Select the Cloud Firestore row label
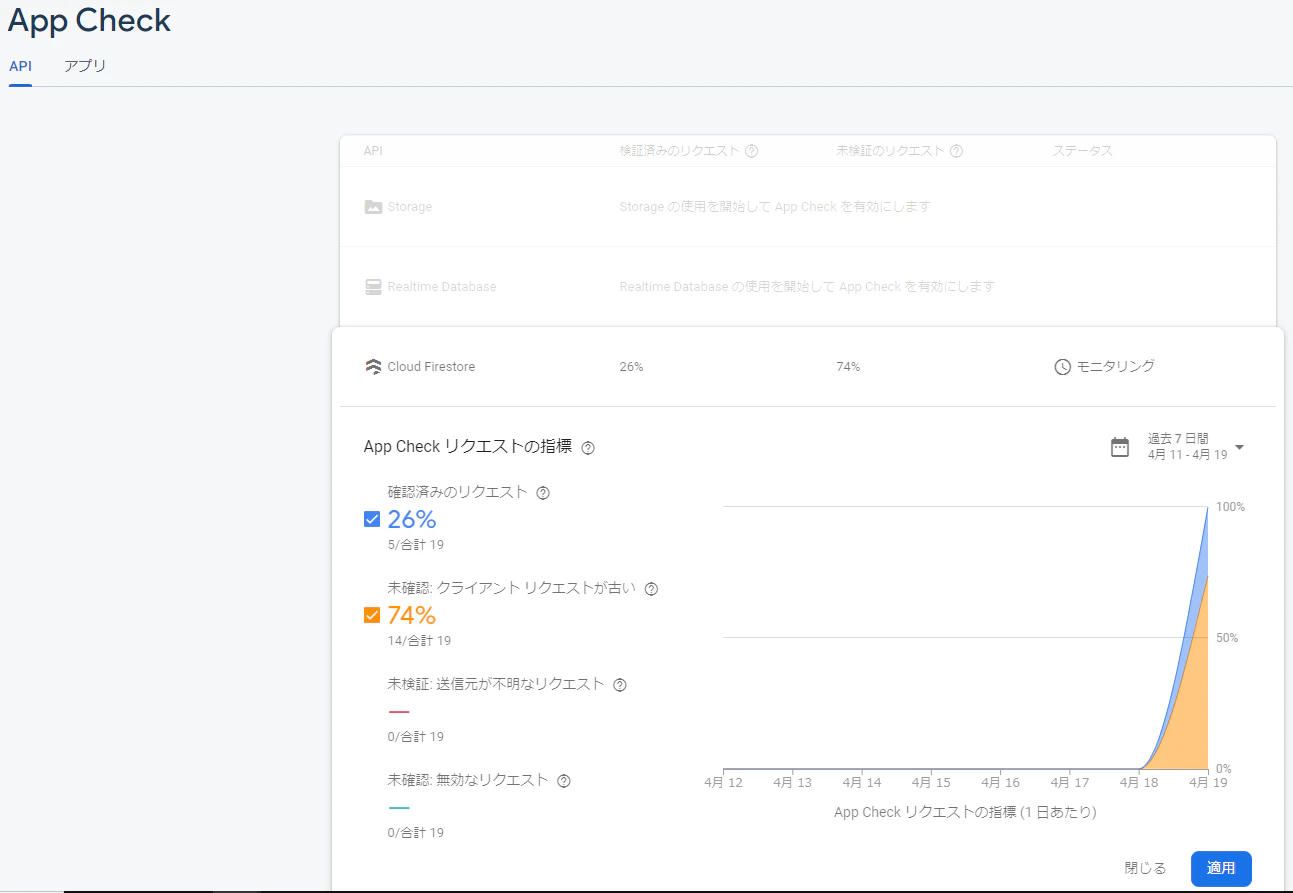The image size is (1293, 893). 431,367
